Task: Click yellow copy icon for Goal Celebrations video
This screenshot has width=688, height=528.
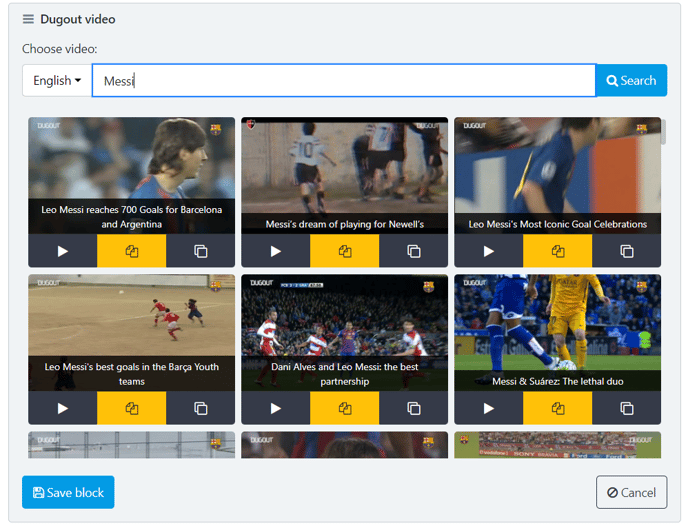Action: coord(558,251)
